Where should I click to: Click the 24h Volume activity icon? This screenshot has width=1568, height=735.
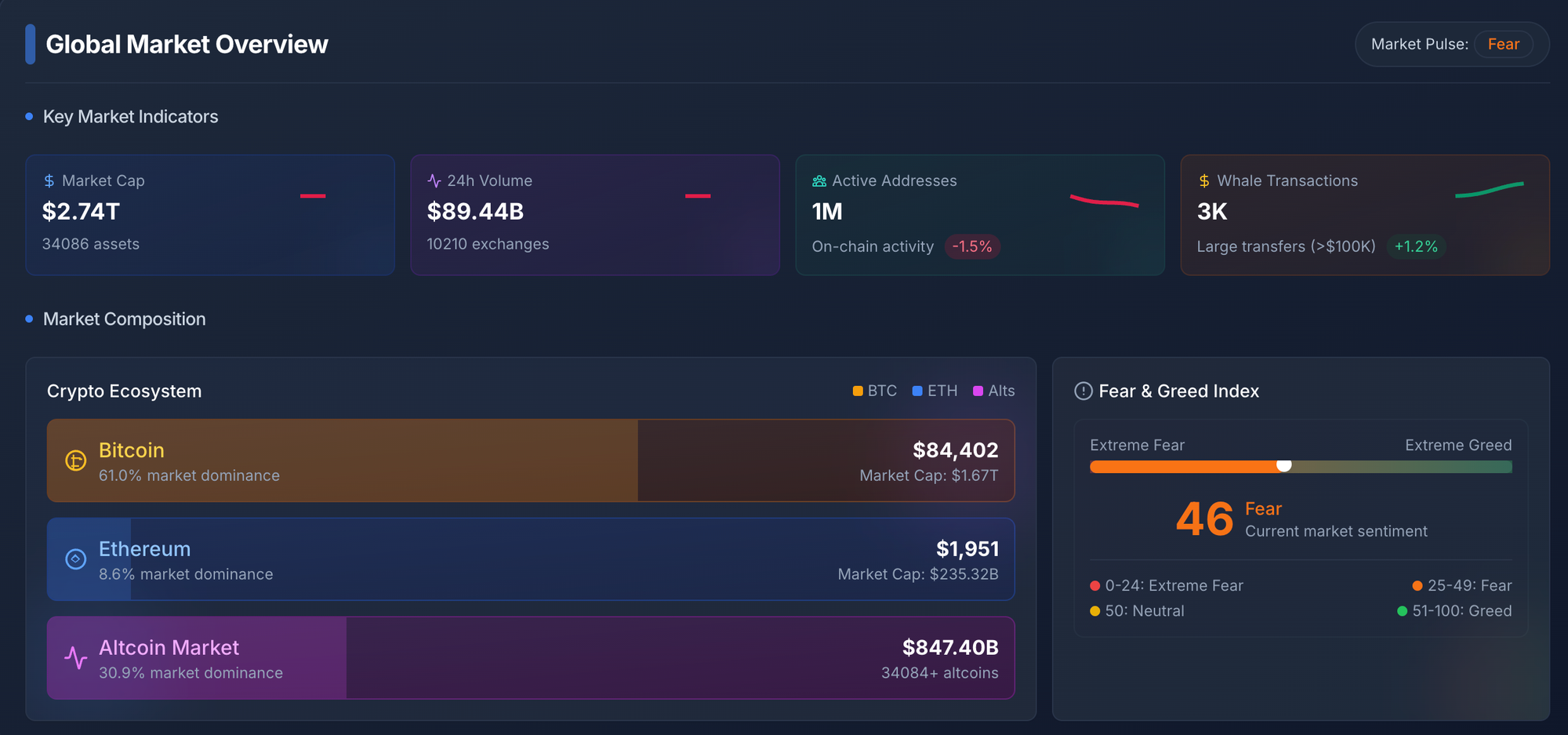tap(434, 181)
